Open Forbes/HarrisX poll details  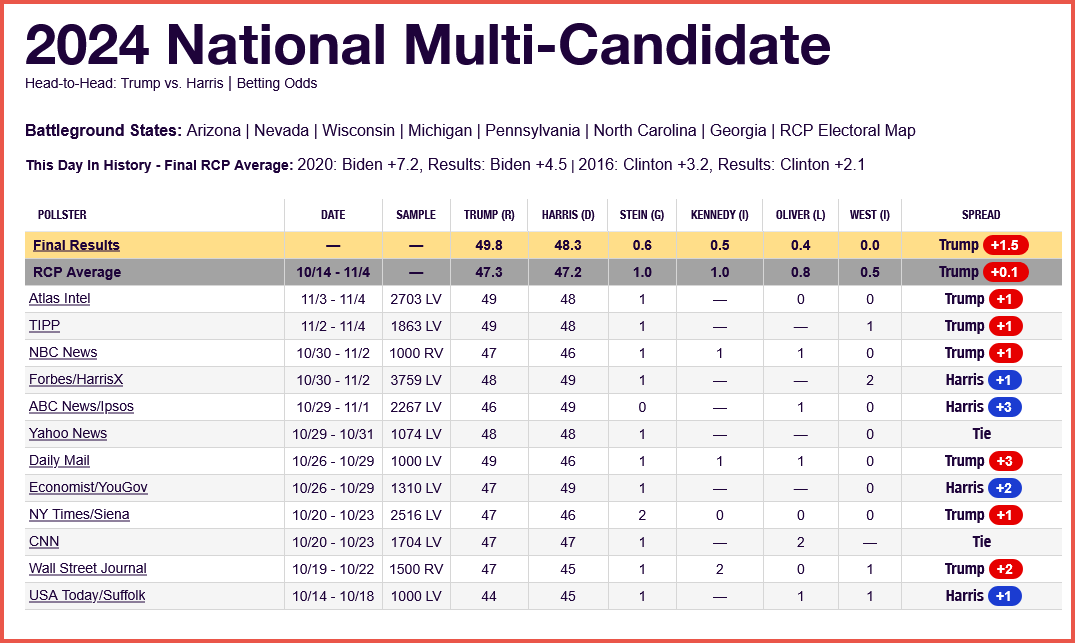click(x=76, y=380)
